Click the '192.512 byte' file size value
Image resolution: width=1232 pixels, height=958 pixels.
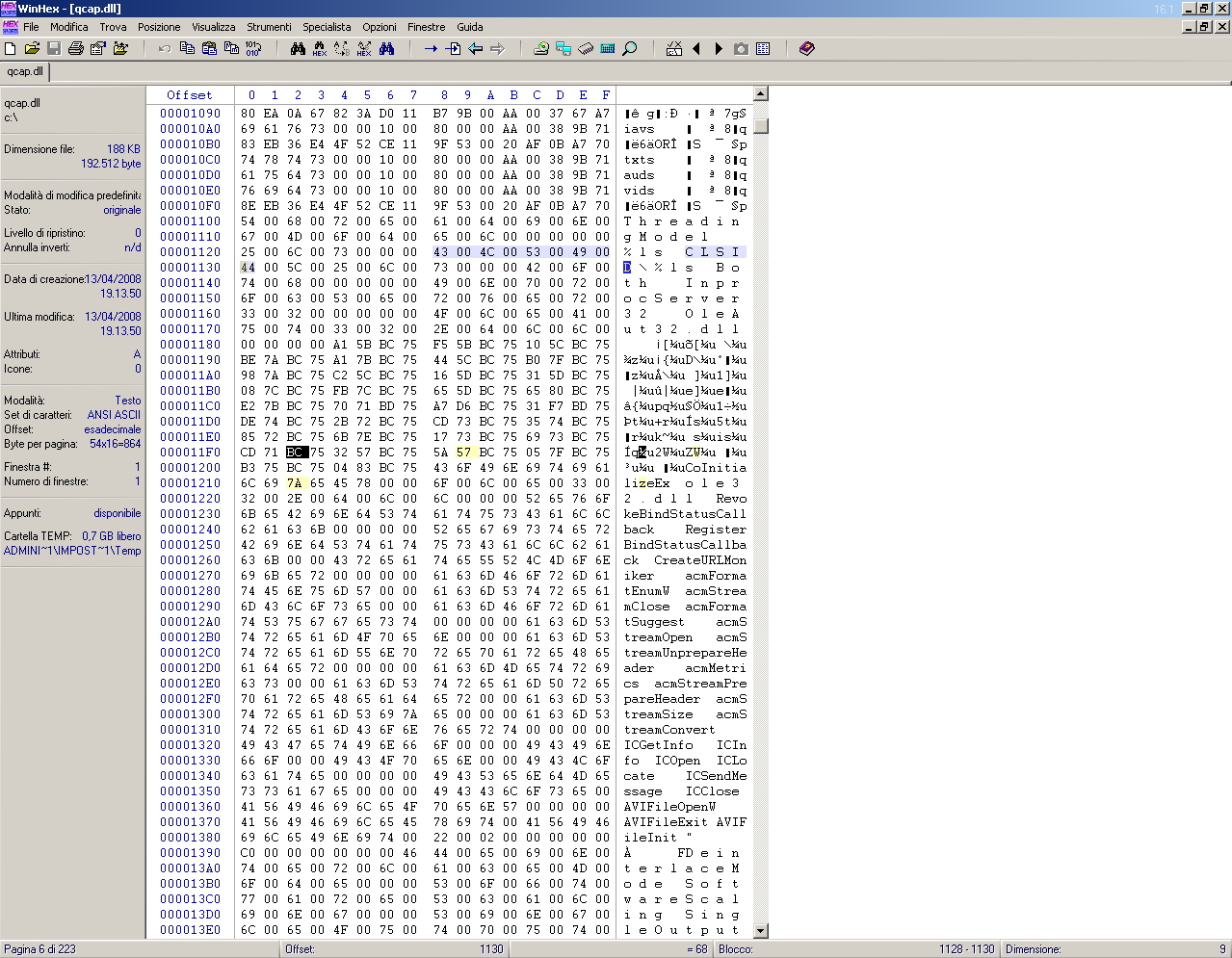[x=111, y=164]
